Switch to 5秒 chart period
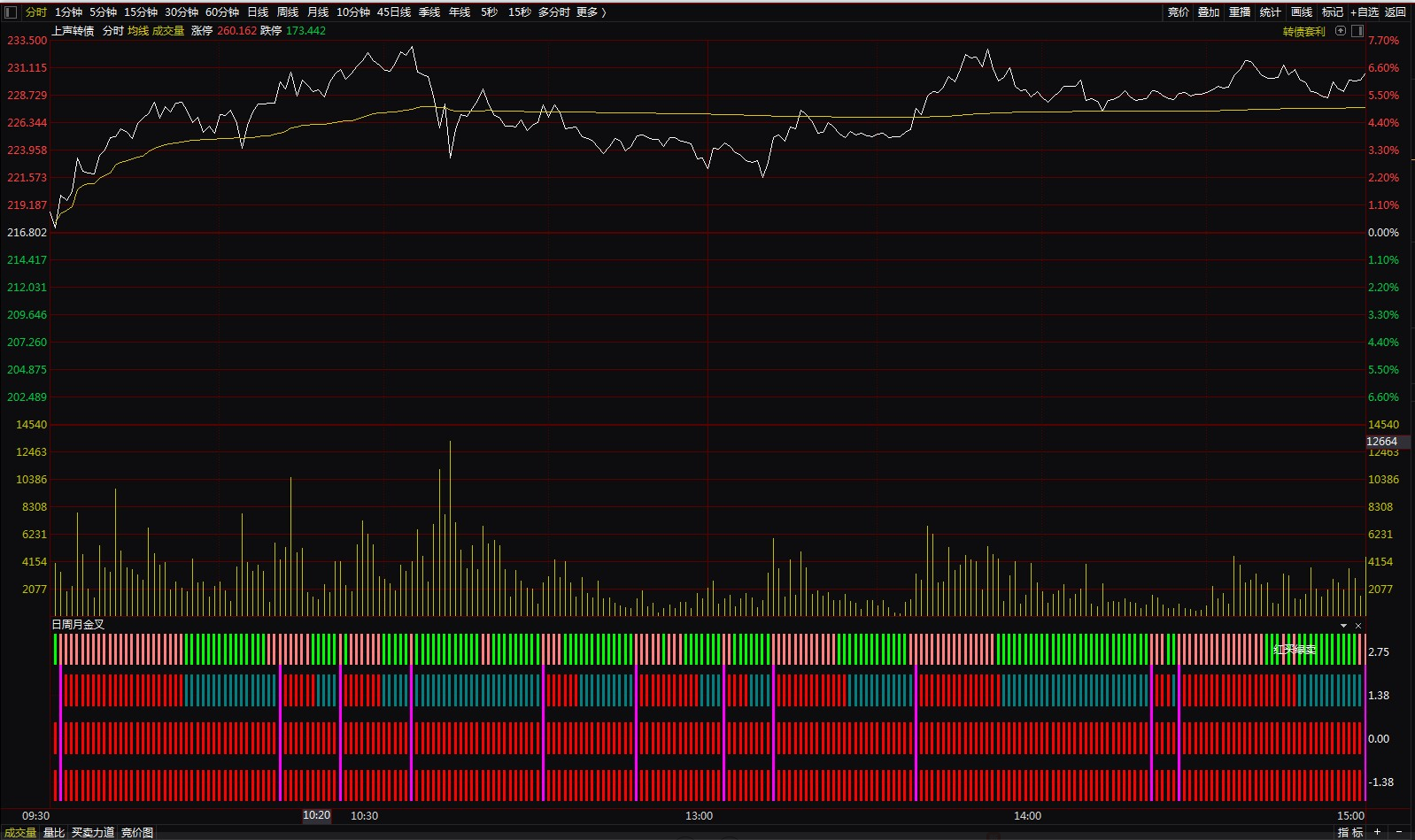The image size is (1415, 840). 489,12
